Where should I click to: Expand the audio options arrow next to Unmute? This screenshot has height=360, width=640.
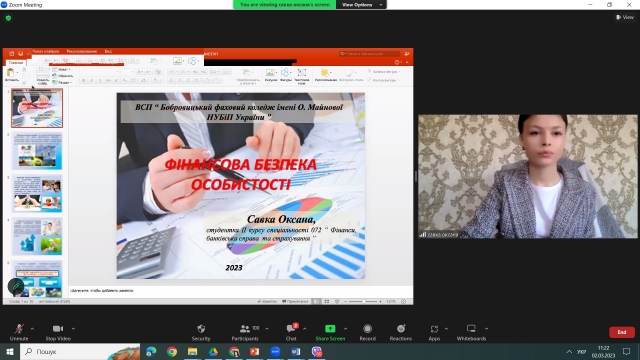[x=32, y=329]
